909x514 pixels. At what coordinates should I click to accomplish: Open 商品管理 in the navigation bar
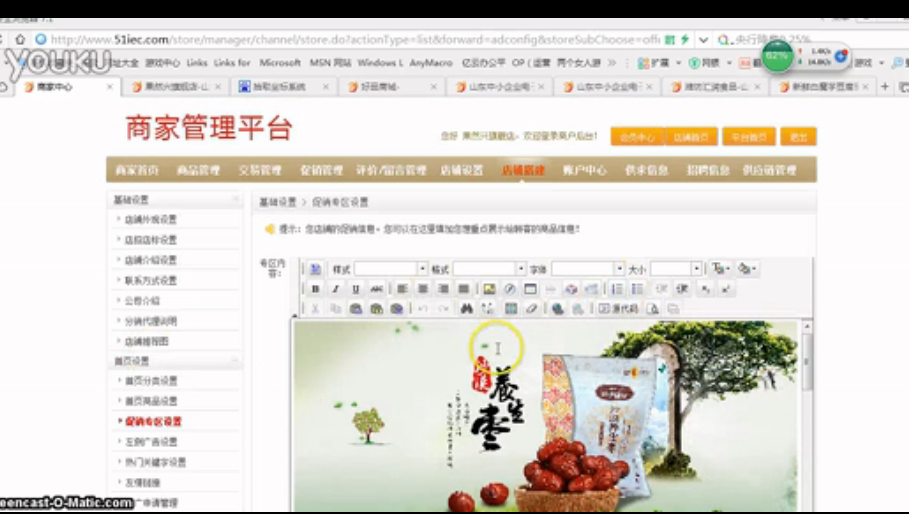click(x=198, y=170)
